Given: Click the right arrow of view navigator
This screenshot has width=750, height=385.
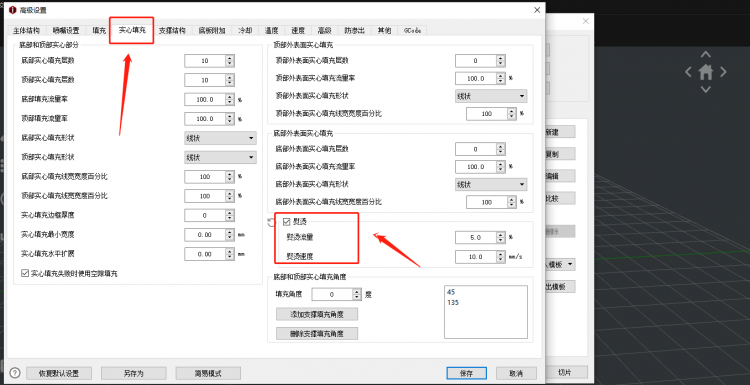Looking at the screenshot, I should (723, 72).
